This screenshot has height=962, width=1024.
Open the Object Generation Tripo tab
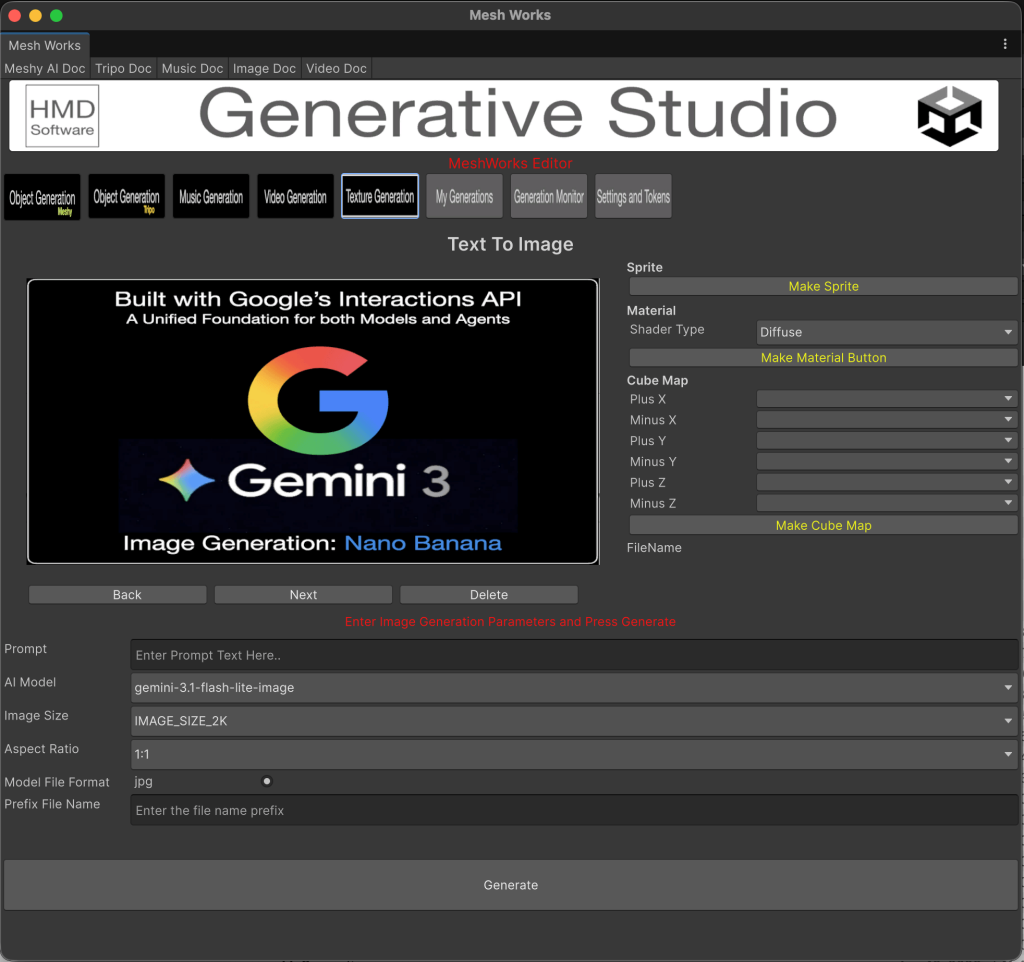(127, 197)
